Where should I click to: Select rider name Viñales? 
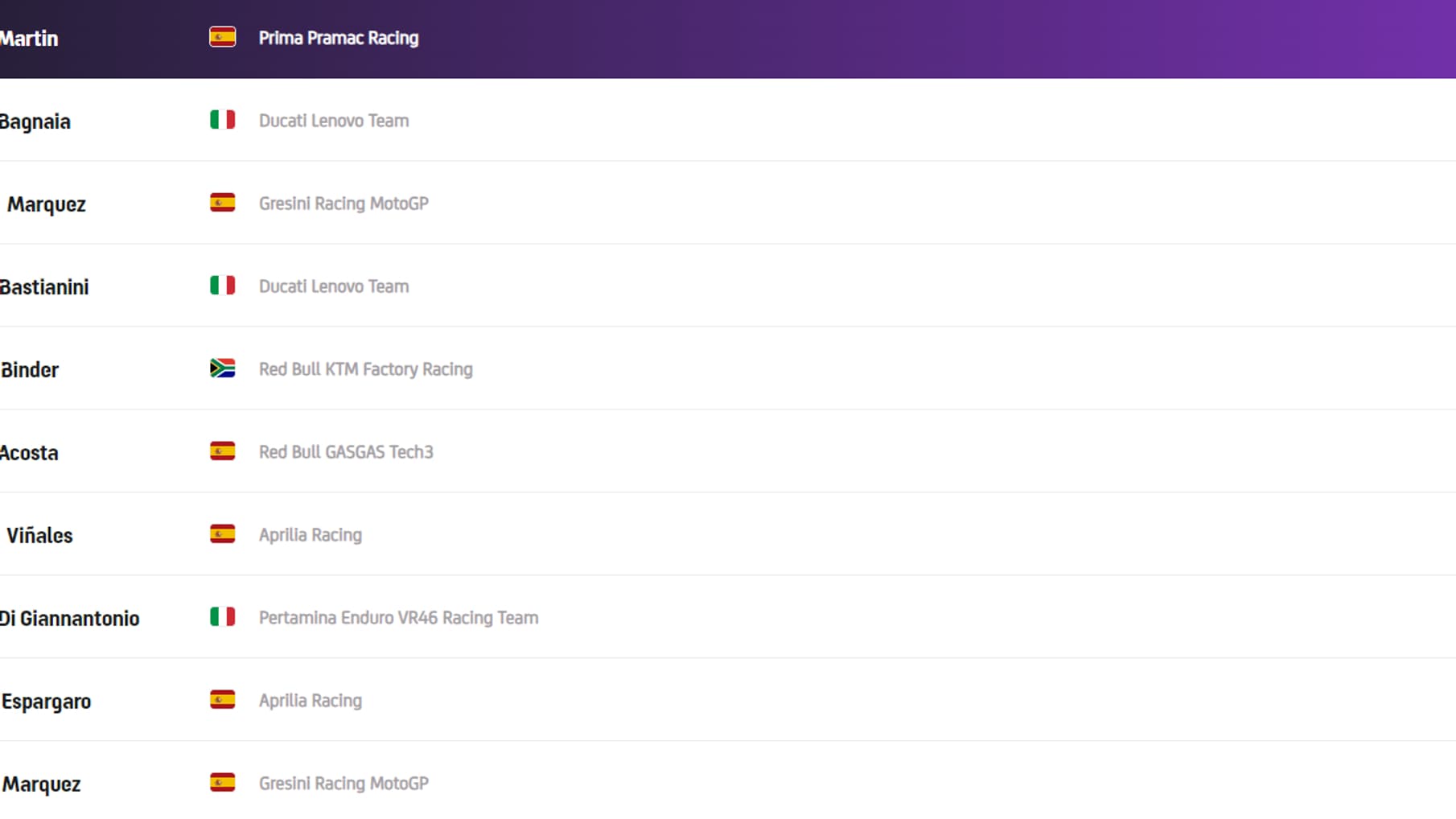pyautogui.click(x=39, y=536)
